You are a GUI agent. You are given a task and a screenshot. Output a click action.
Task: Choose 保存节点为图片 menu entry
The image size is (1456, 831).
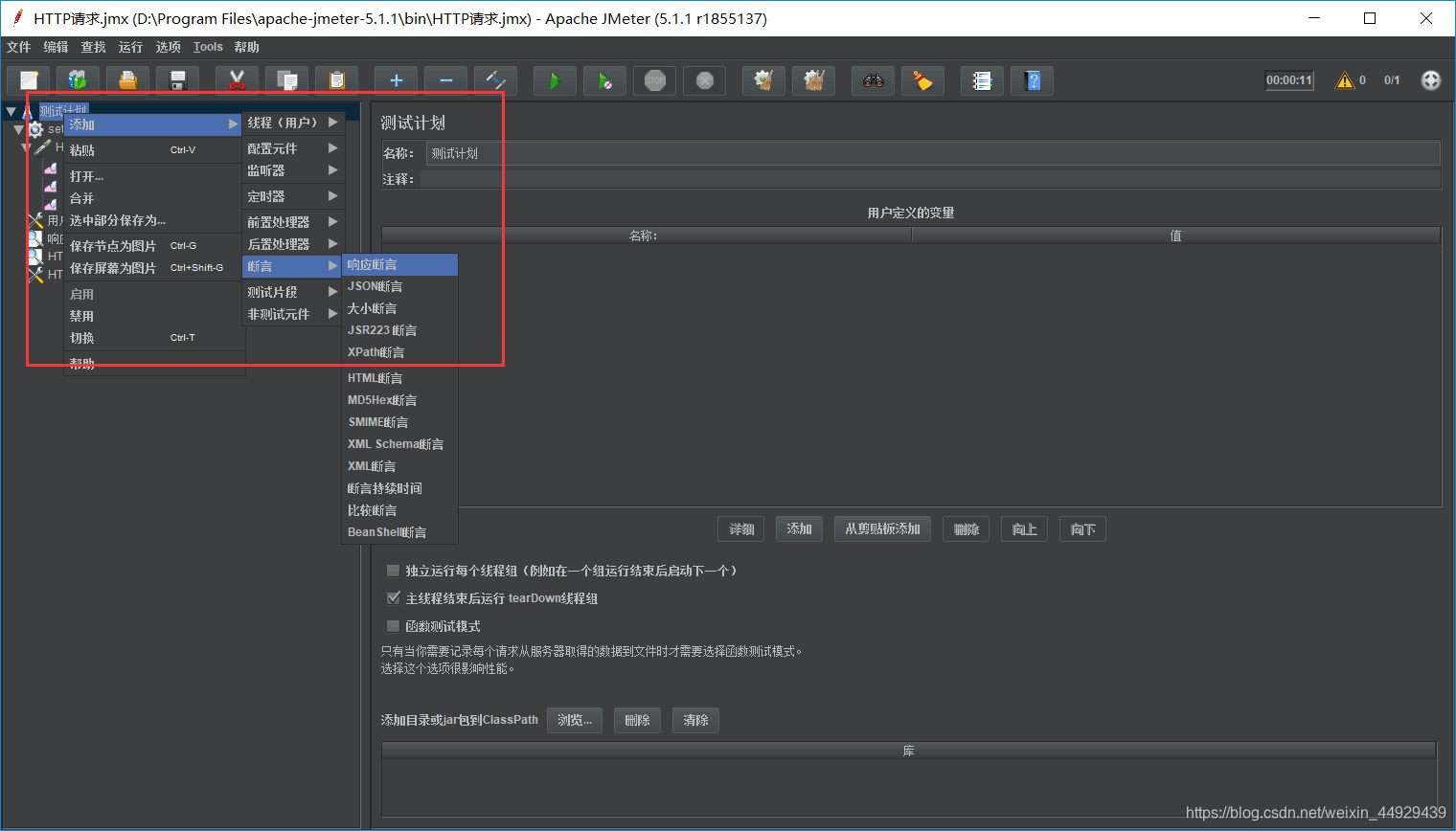coord(153,246)
